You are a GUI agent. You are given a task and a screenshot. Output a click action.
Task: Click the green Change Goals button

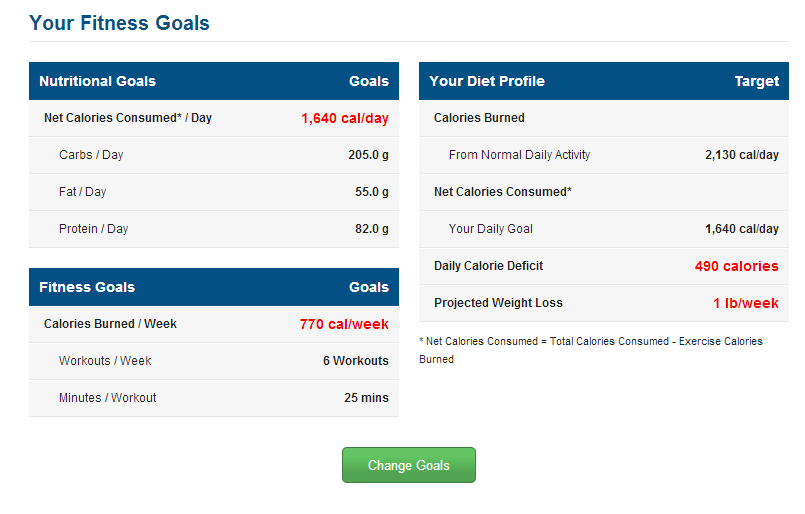409,465
